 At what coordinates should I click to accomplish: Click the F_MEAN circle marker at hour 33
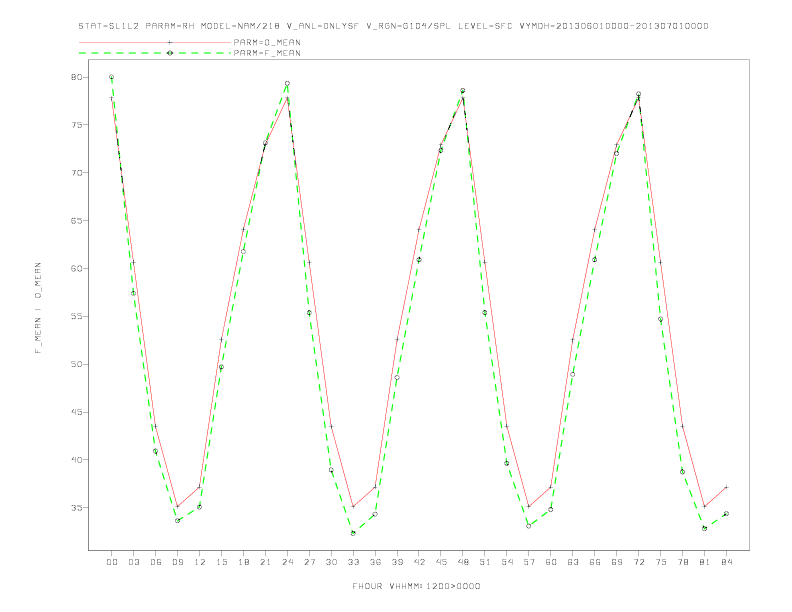(x=353, y=533)
